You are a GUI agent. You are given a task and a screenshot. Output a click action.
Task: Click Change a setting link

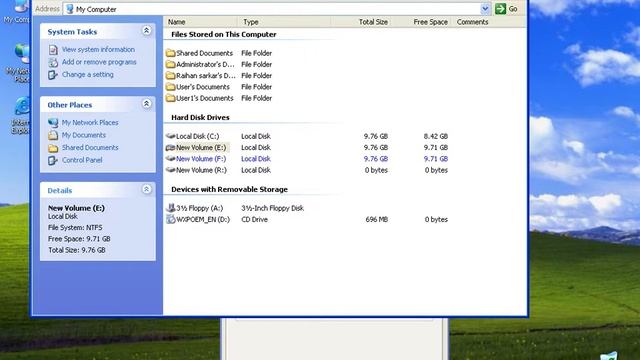[87, 75]
